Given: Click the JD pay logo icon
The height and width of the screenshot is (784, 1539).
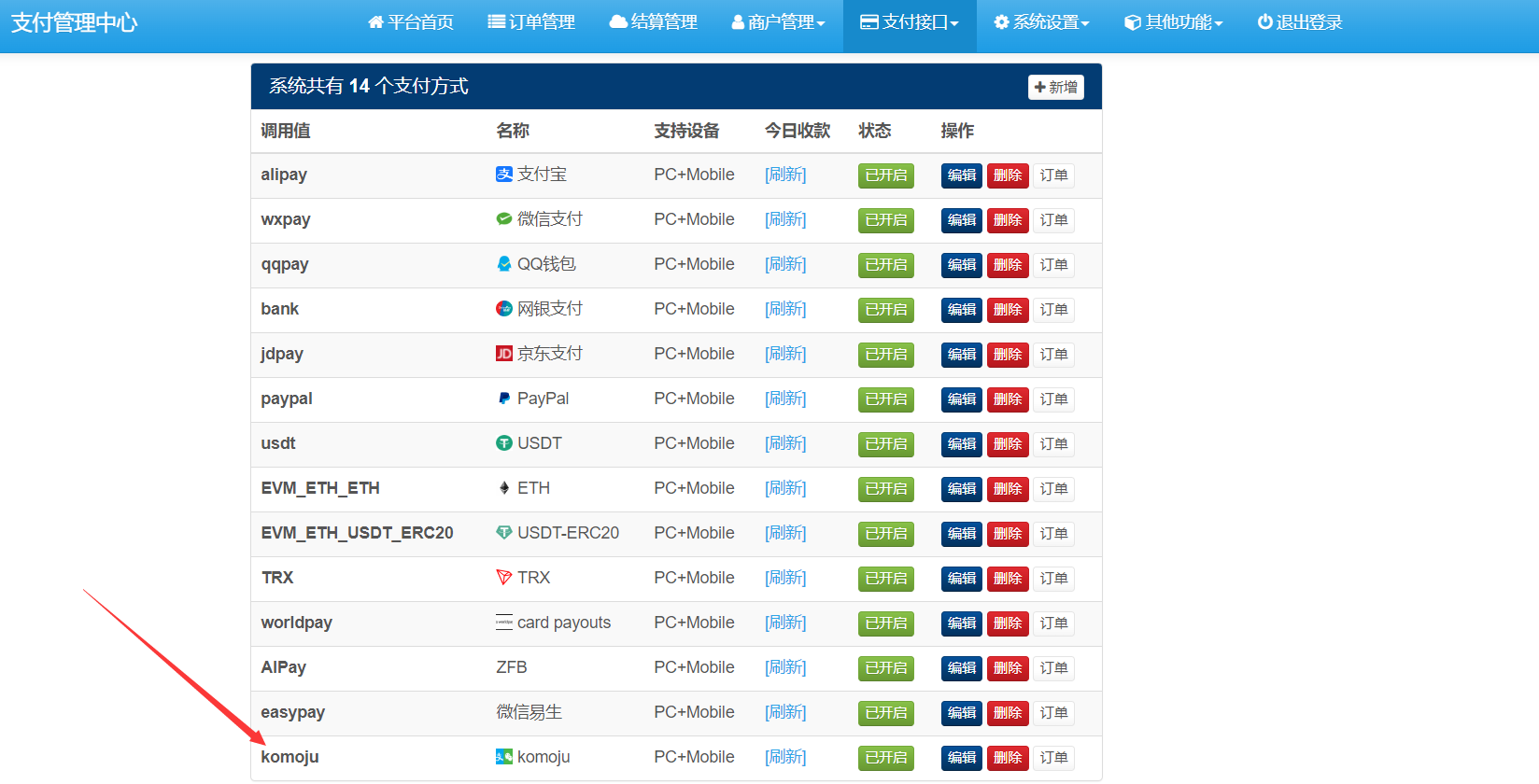Looking at the screenshot, I should 504,354.
